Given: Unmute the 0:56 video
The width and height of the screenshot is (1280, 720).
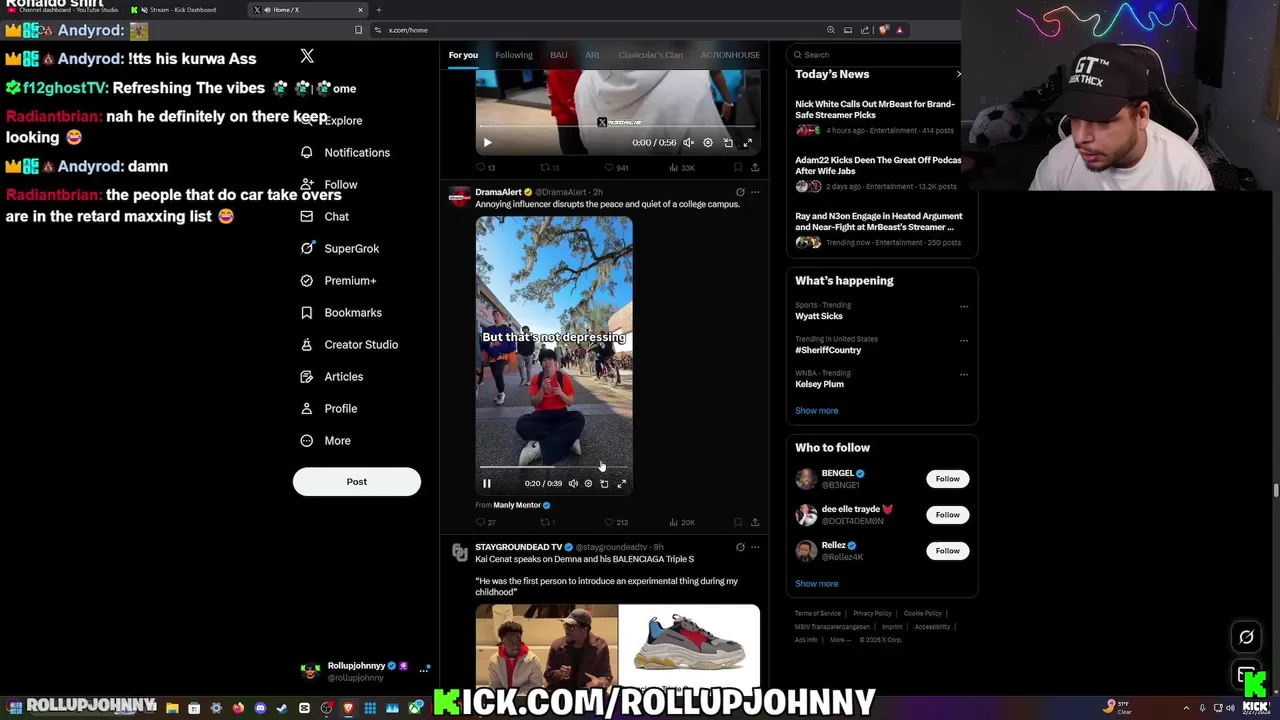Looking at the screenshot, I should coord(688,142).
